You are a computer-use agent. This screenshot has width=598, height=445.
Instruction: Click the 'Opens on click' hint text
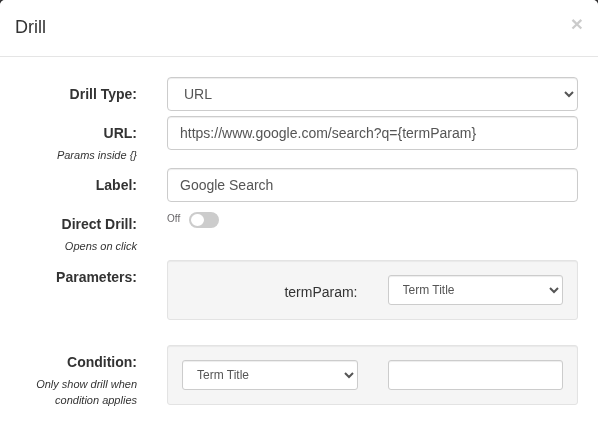point(101,246)
